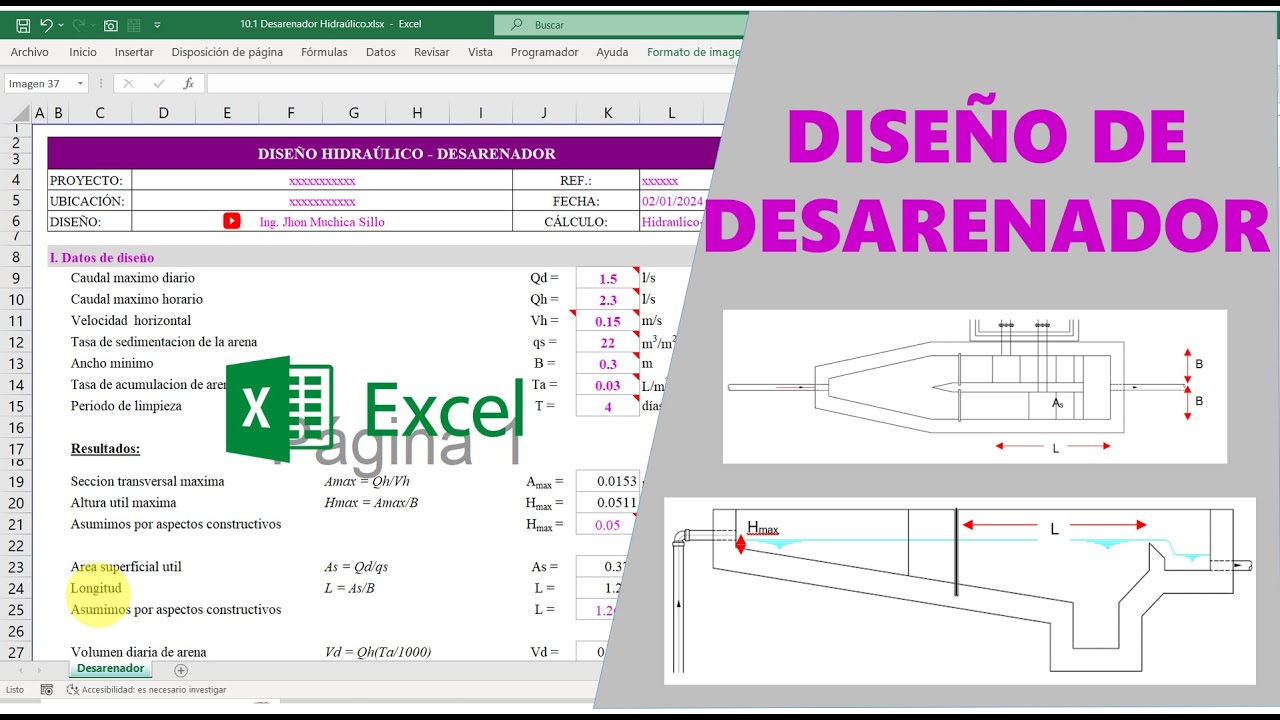Select row 21 header
Viewport: 1280px width, 720px height.
coord(16,524)
